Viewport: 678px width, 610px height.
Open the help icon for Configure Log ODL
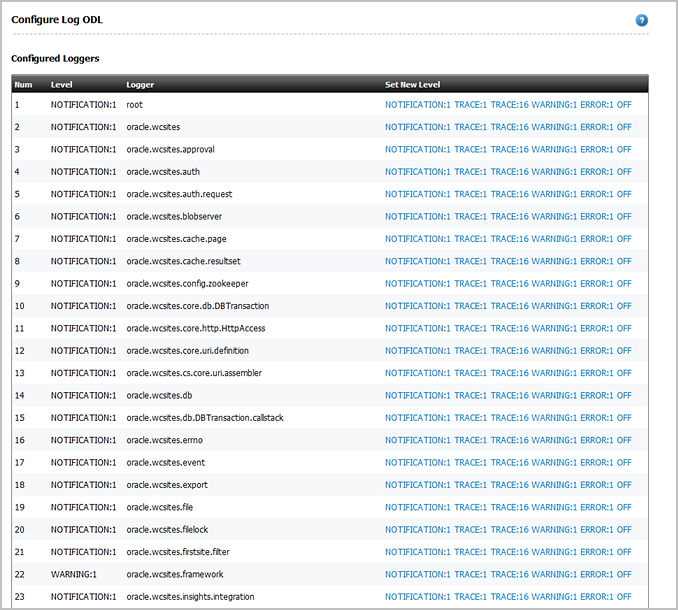click(x=641, y=20)
